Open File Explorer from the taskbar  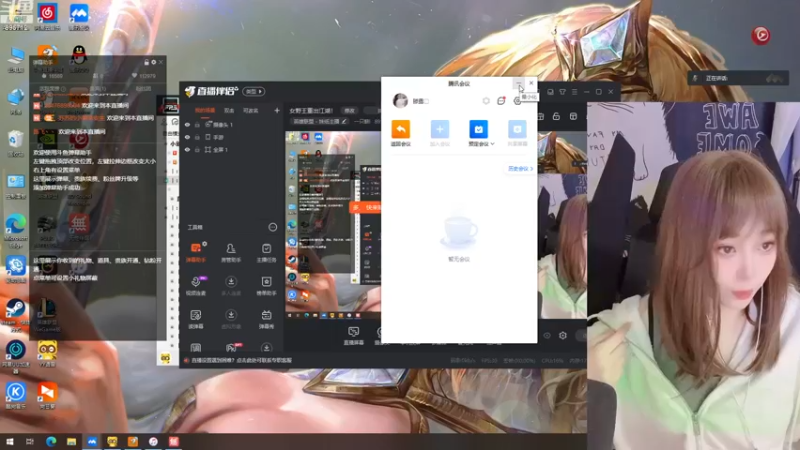(71, 441)
